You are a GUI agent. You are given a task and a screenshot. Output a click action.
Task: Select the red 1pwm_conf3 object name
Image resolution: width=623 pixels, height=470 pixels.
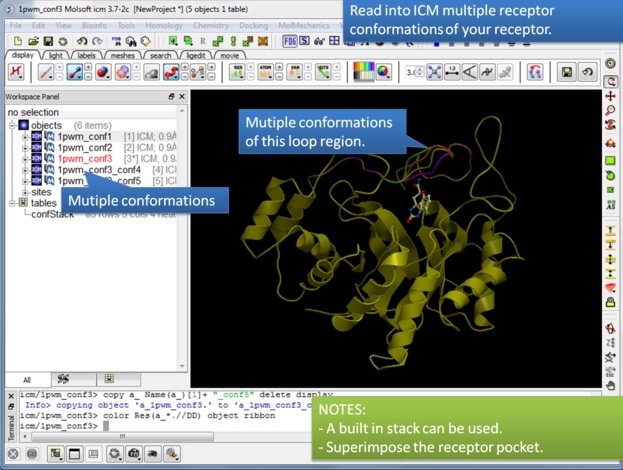85,158
